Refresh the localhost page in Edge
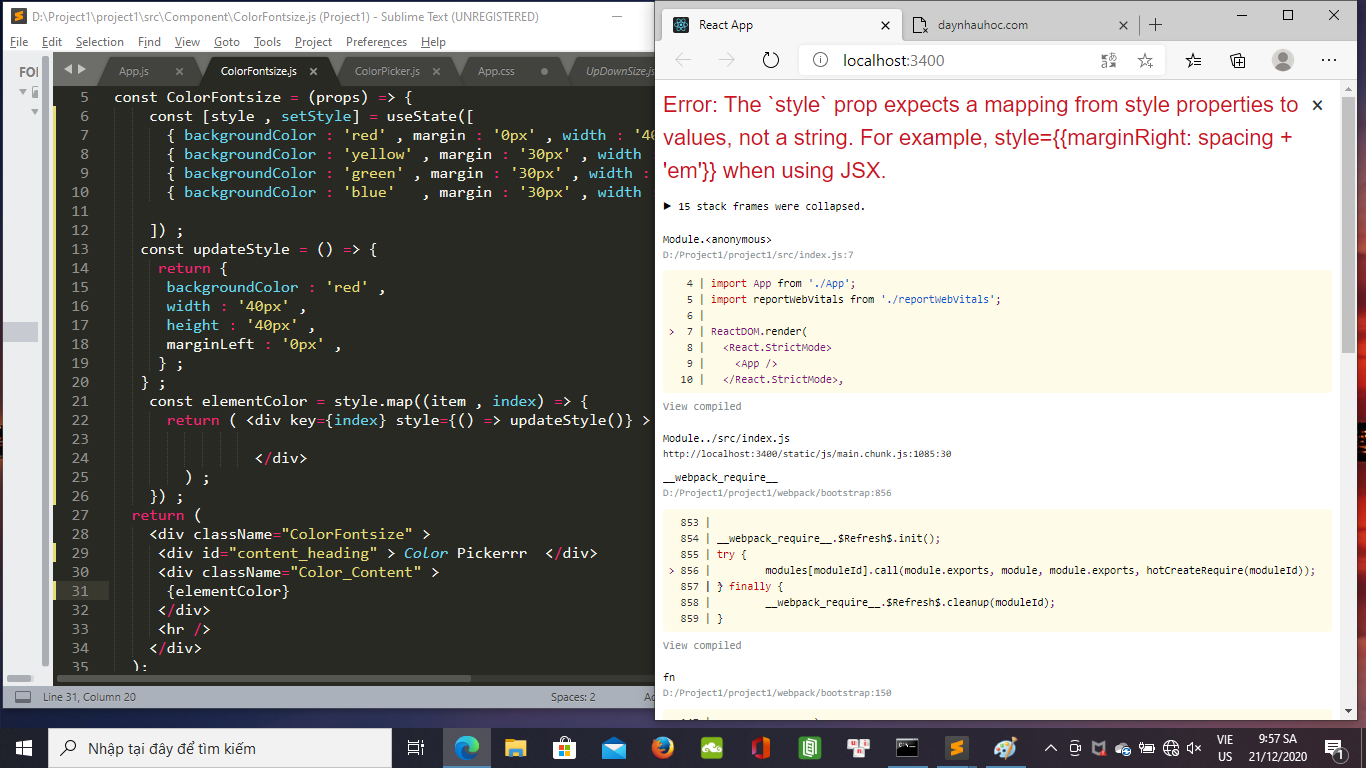The height and width of the screenshot is (768, 1366). click(770, 60)
